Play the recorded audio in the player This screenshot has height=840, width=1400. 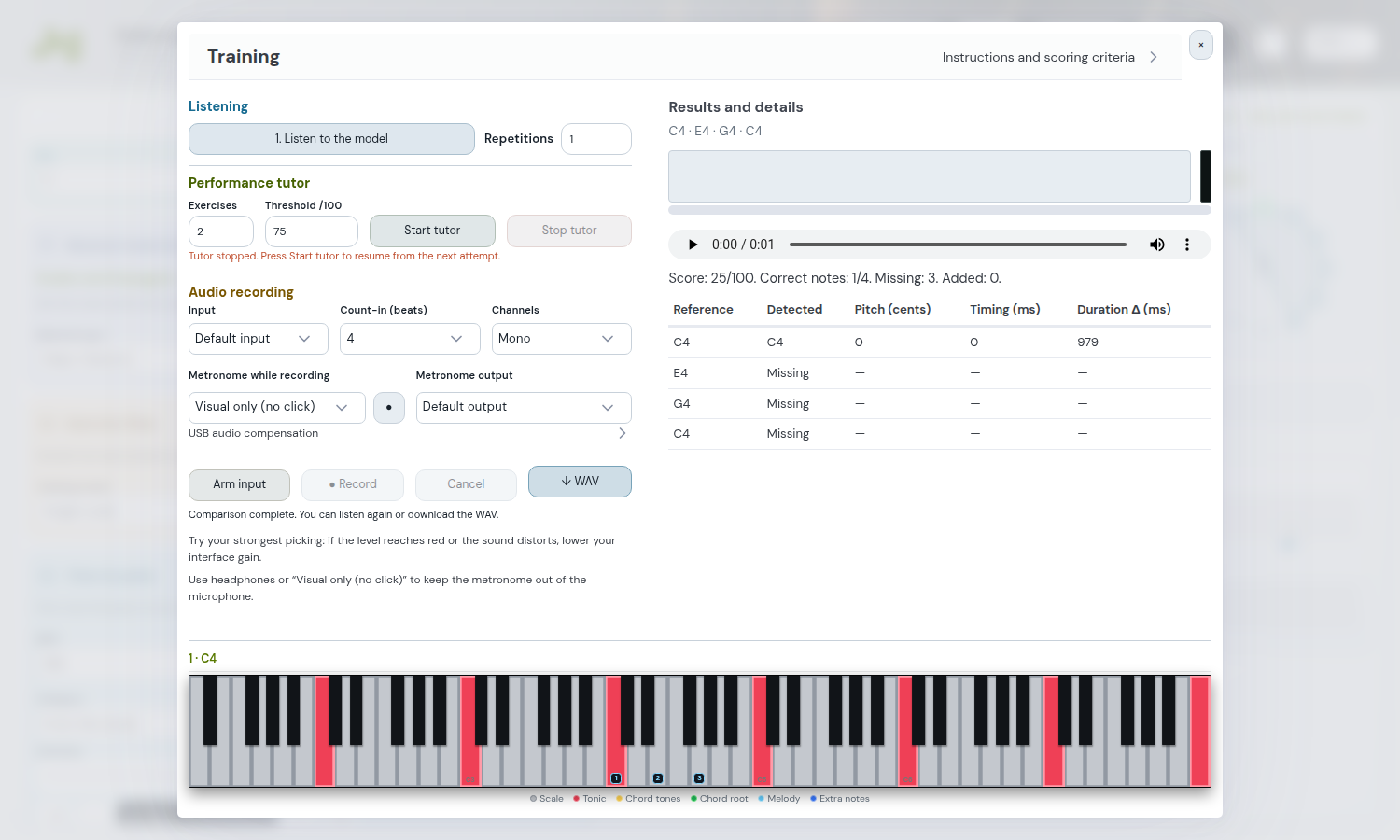tap(693, 245)
